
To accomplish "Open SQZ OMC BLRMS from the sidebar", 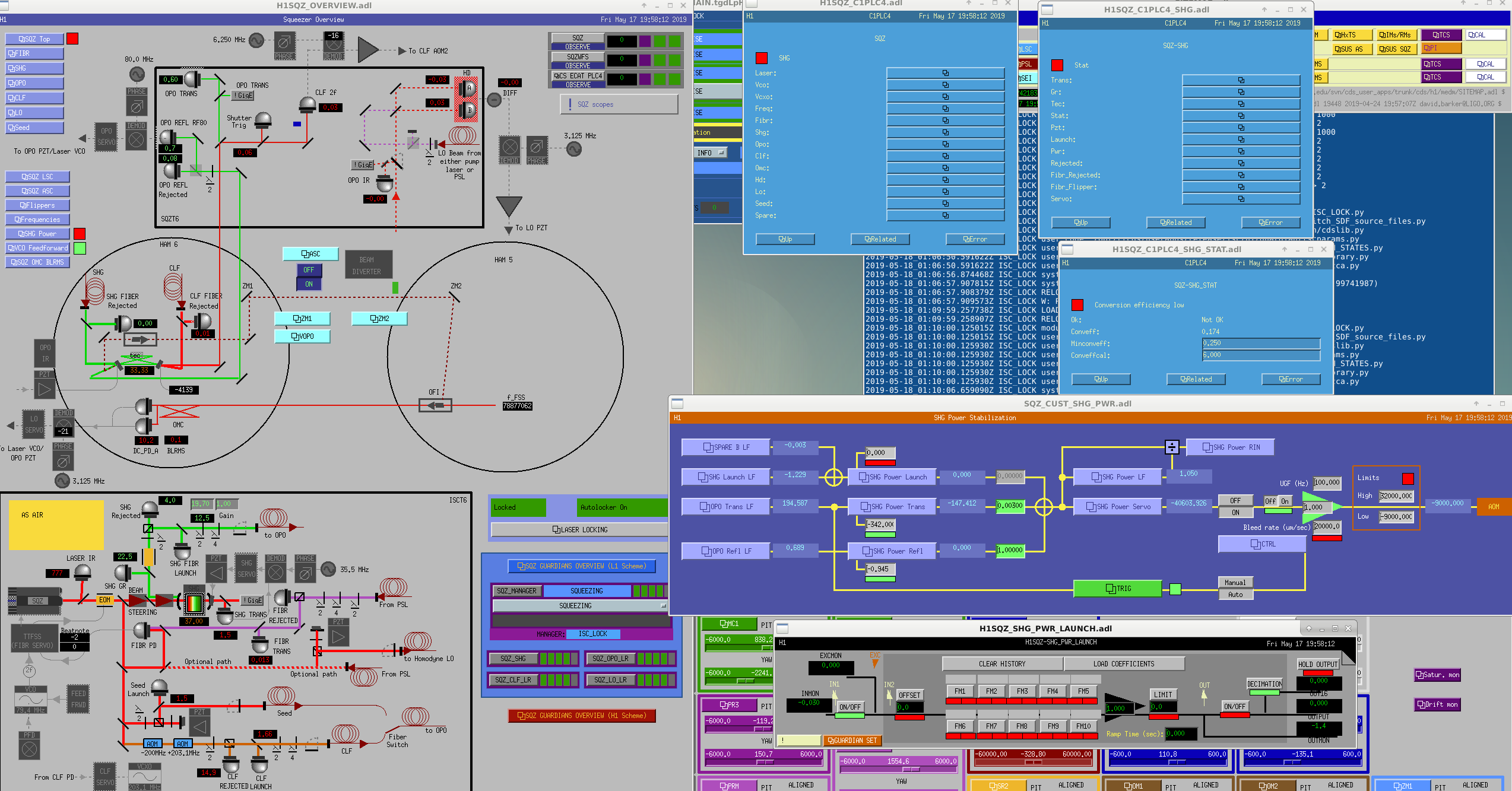I will [x=37, y=262].
